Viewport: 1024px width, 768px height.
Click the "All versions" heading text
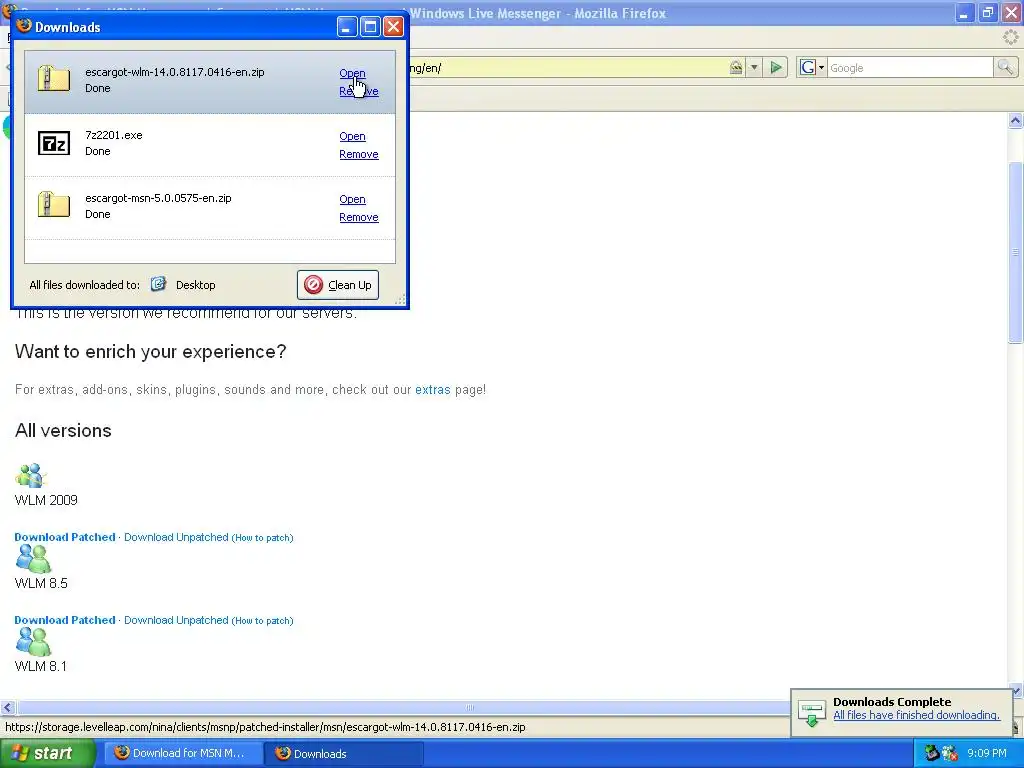point(63,431)
